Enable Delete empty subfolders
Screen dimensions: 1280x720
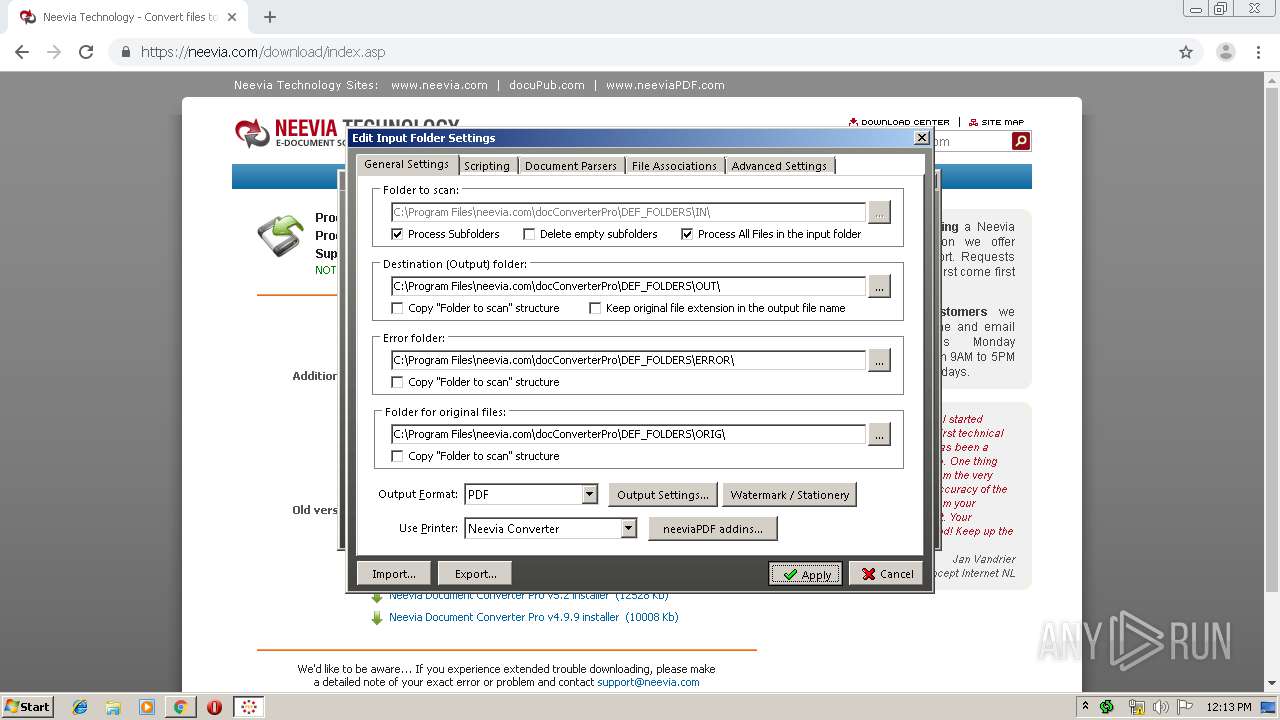pyautogui.click(x=529, y=234)
